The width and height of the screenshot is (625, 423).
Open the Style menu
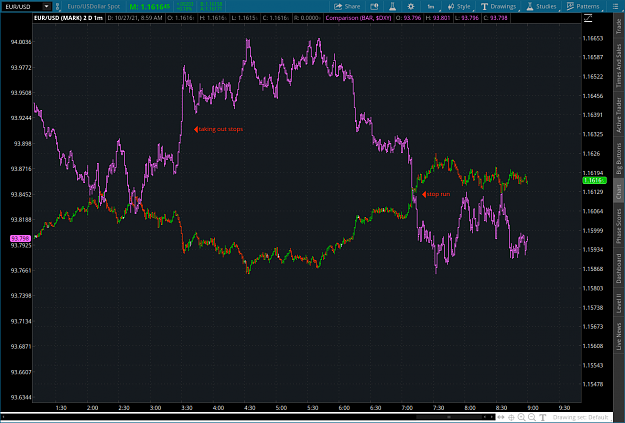(459, 6)
